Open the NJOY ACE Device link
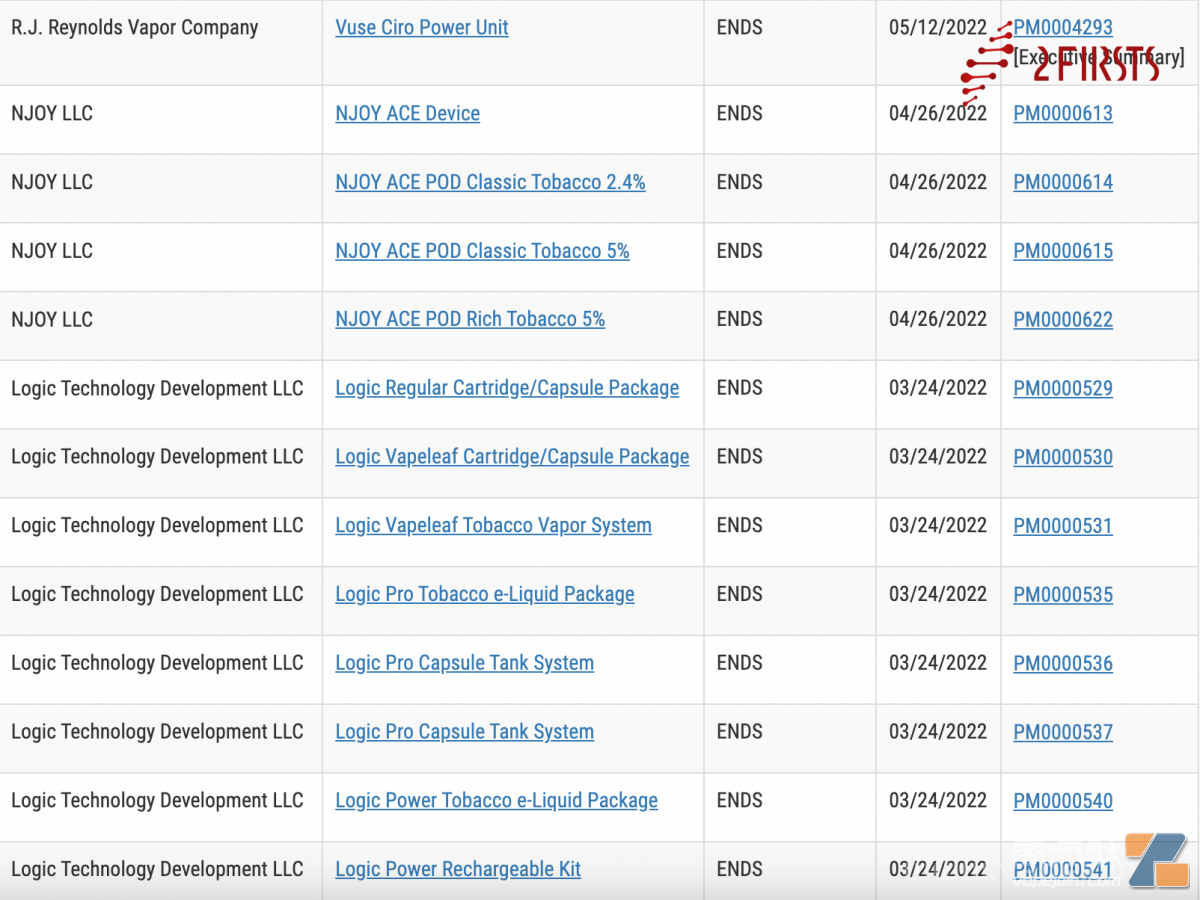 pos(407,114)
